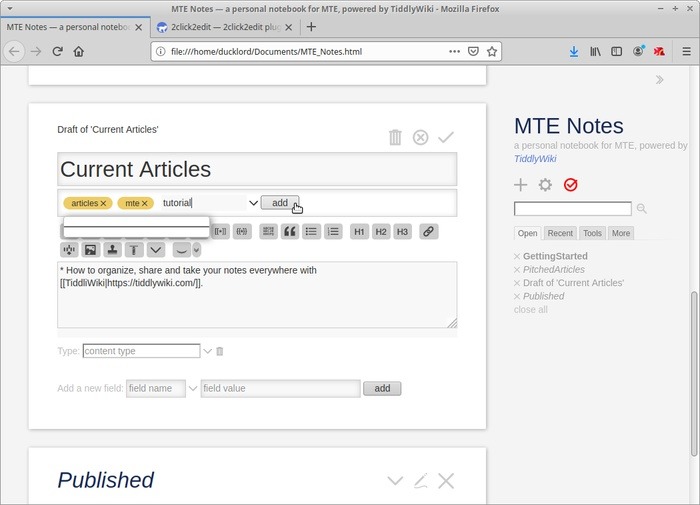Hide sidebar with double chevron icon

coord(659,80)
